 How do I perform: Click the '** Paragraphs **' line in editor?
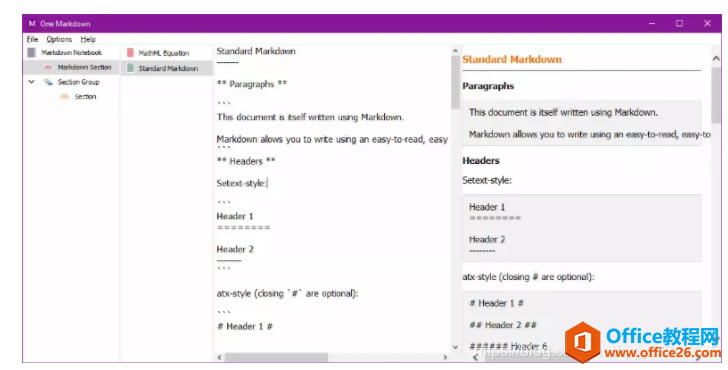pyautogui.click(x=252, y=84)
